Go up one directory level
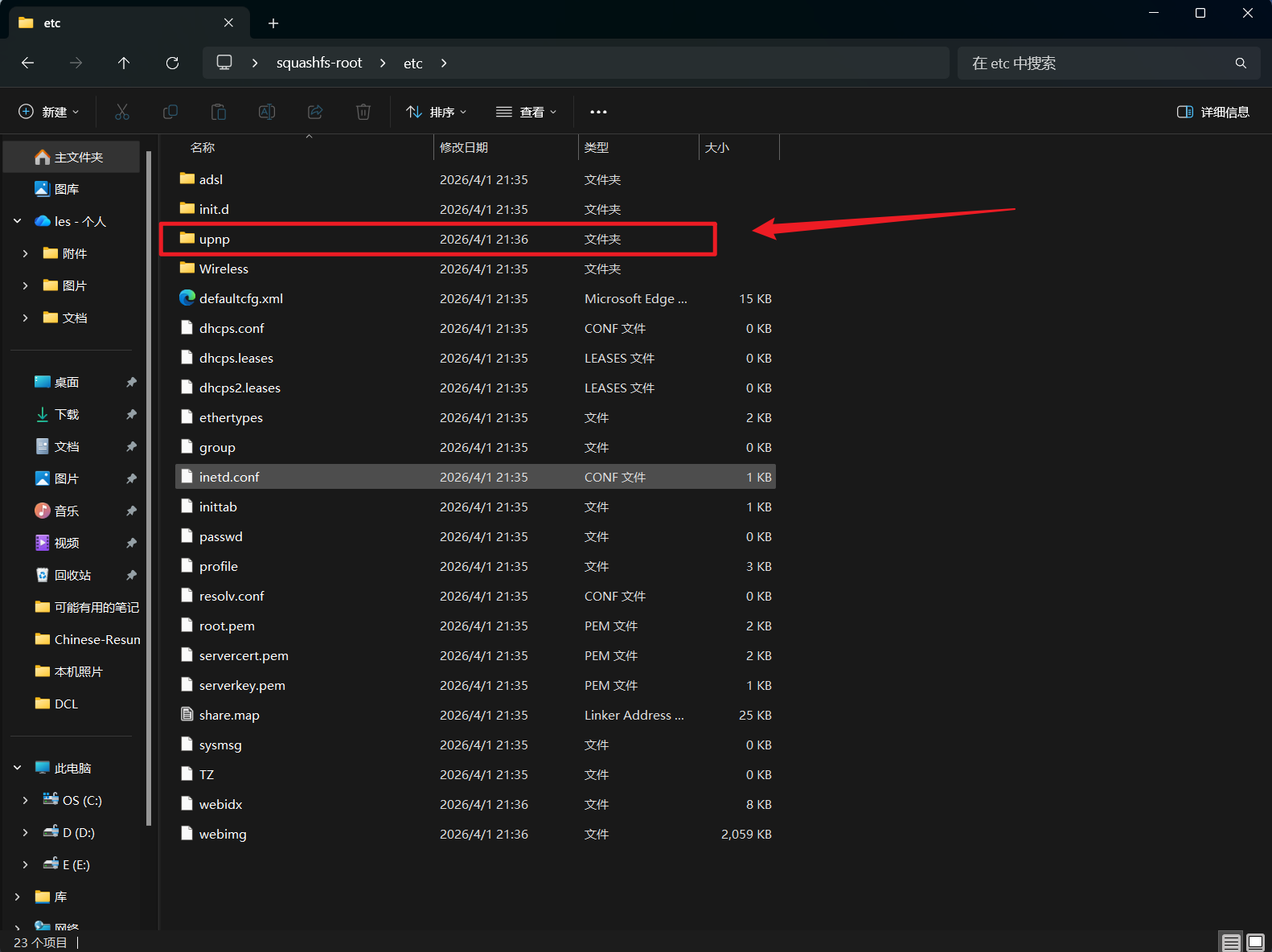1272x952 pixels. tap(124, 63)
